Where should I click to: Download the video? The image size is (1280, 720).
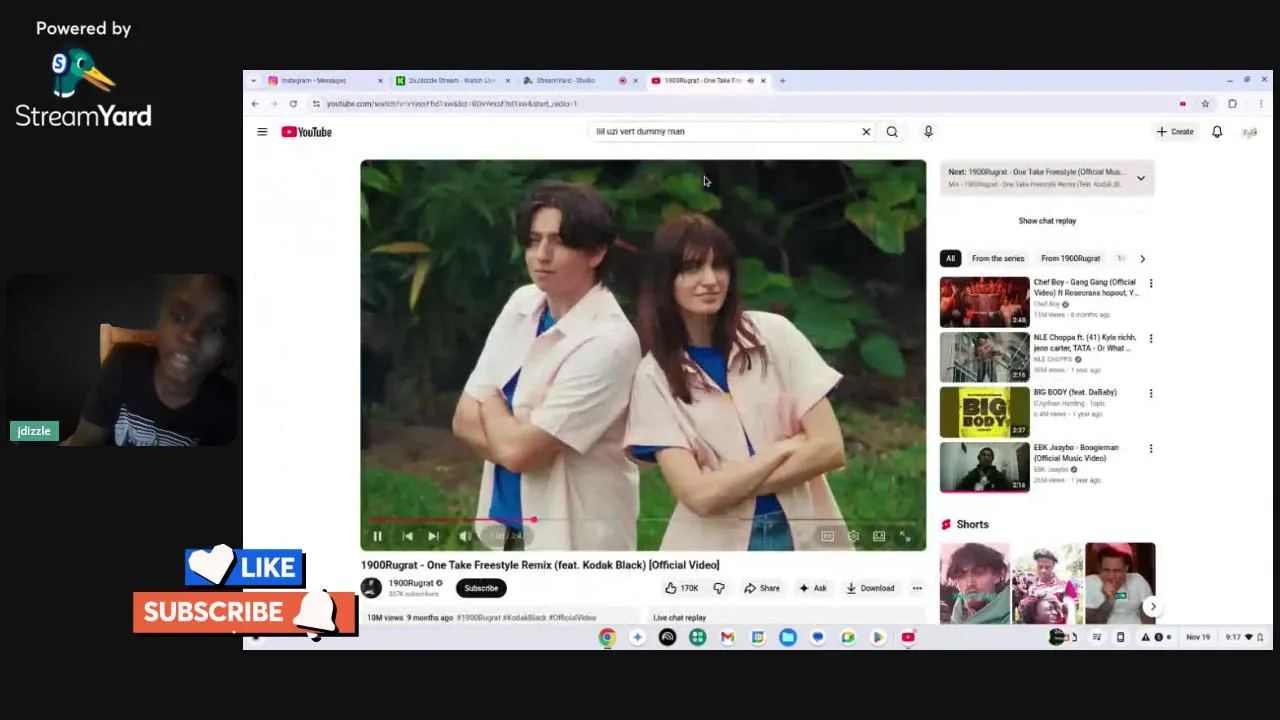tap(870, 588)
